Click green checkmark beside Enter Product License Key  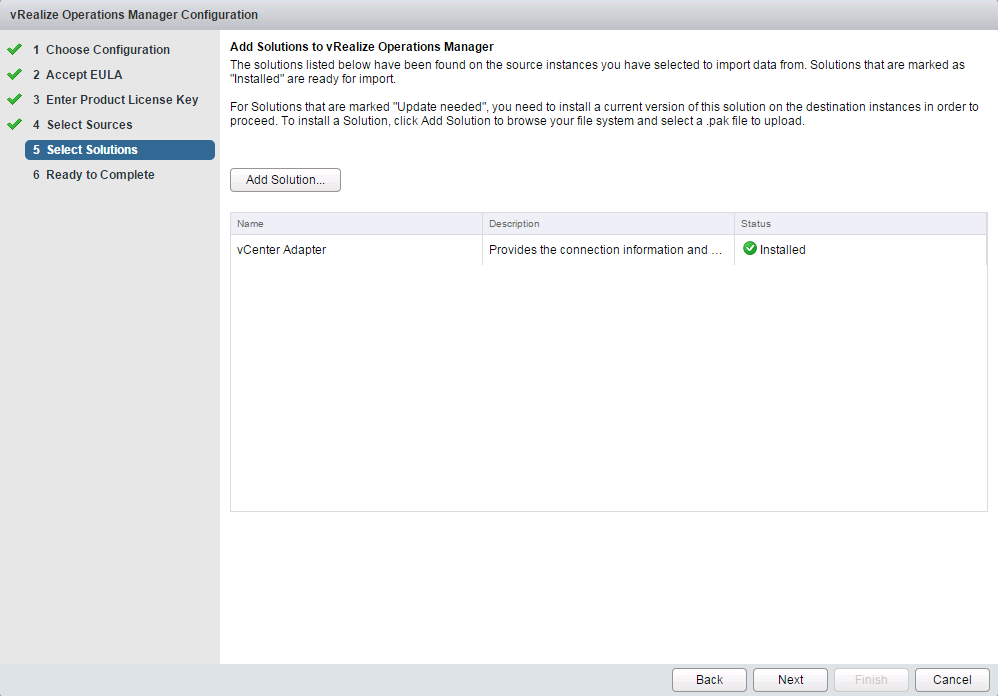(15, 99)
